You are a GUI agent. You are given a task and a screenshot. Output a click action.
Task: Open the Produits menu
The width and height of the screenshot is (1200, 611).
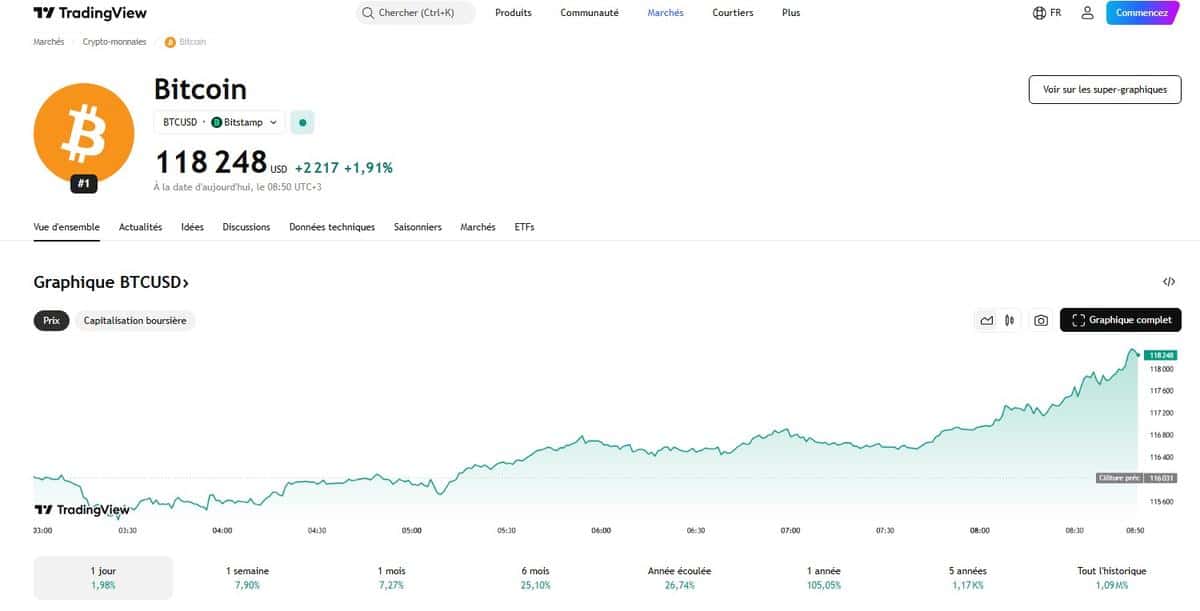(x=513, y=13)
